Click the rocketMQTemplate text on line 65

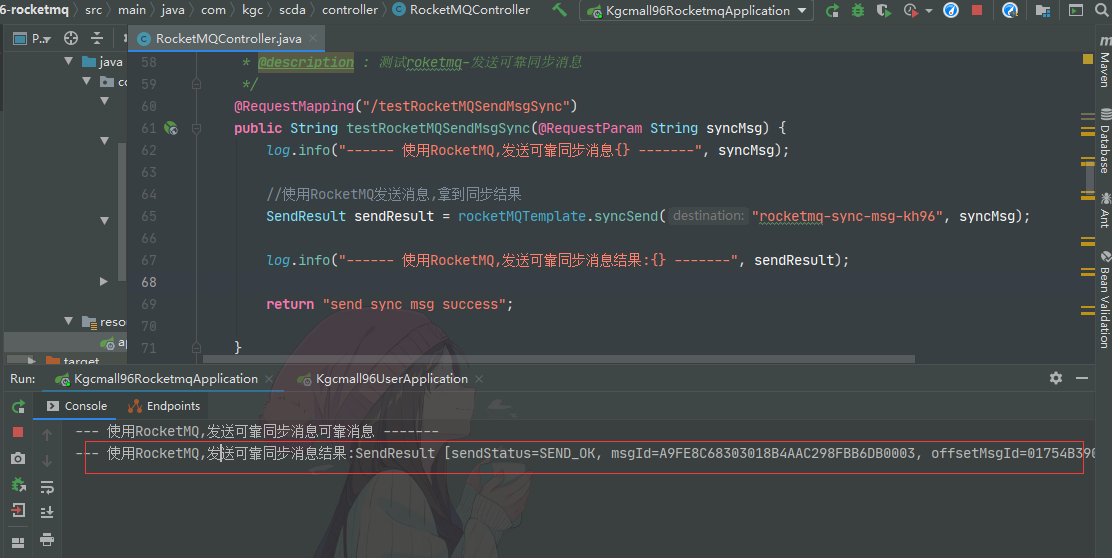click(522, 216)
